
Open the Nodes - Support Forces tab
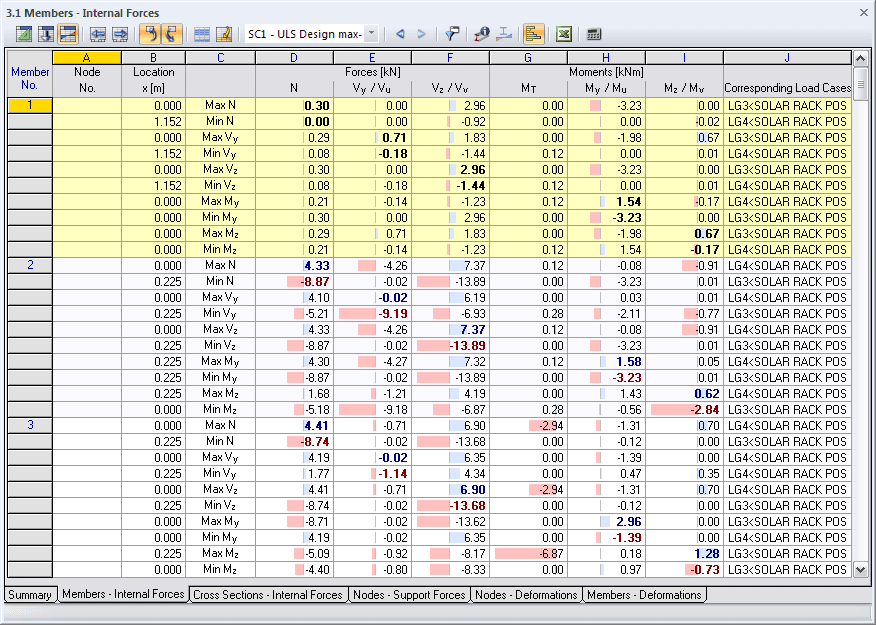coord(407,594)
